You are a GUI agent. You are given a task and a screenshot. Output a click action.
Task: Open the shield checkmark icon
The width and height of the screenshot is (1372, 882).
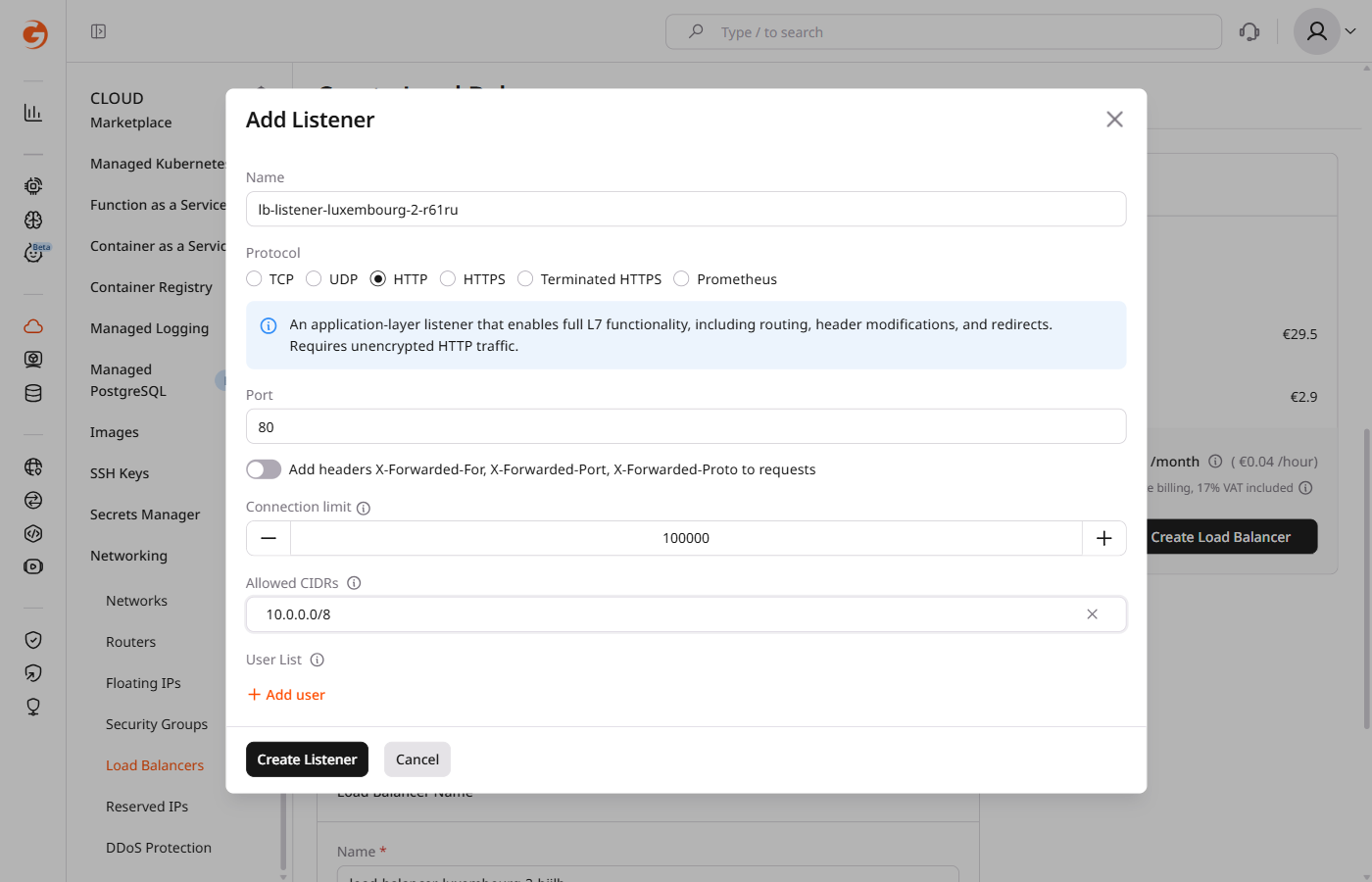coord(33,640)
